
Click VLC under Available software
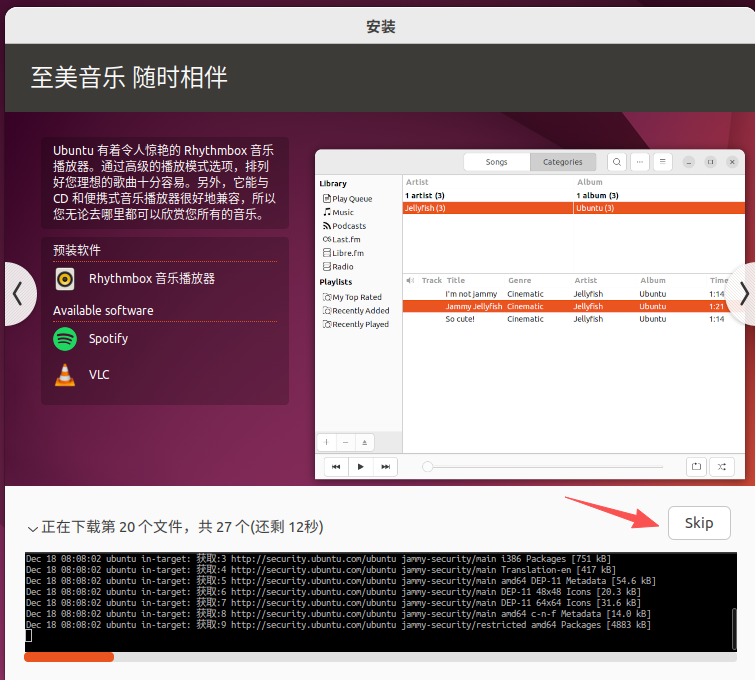(x=99, y=375)
